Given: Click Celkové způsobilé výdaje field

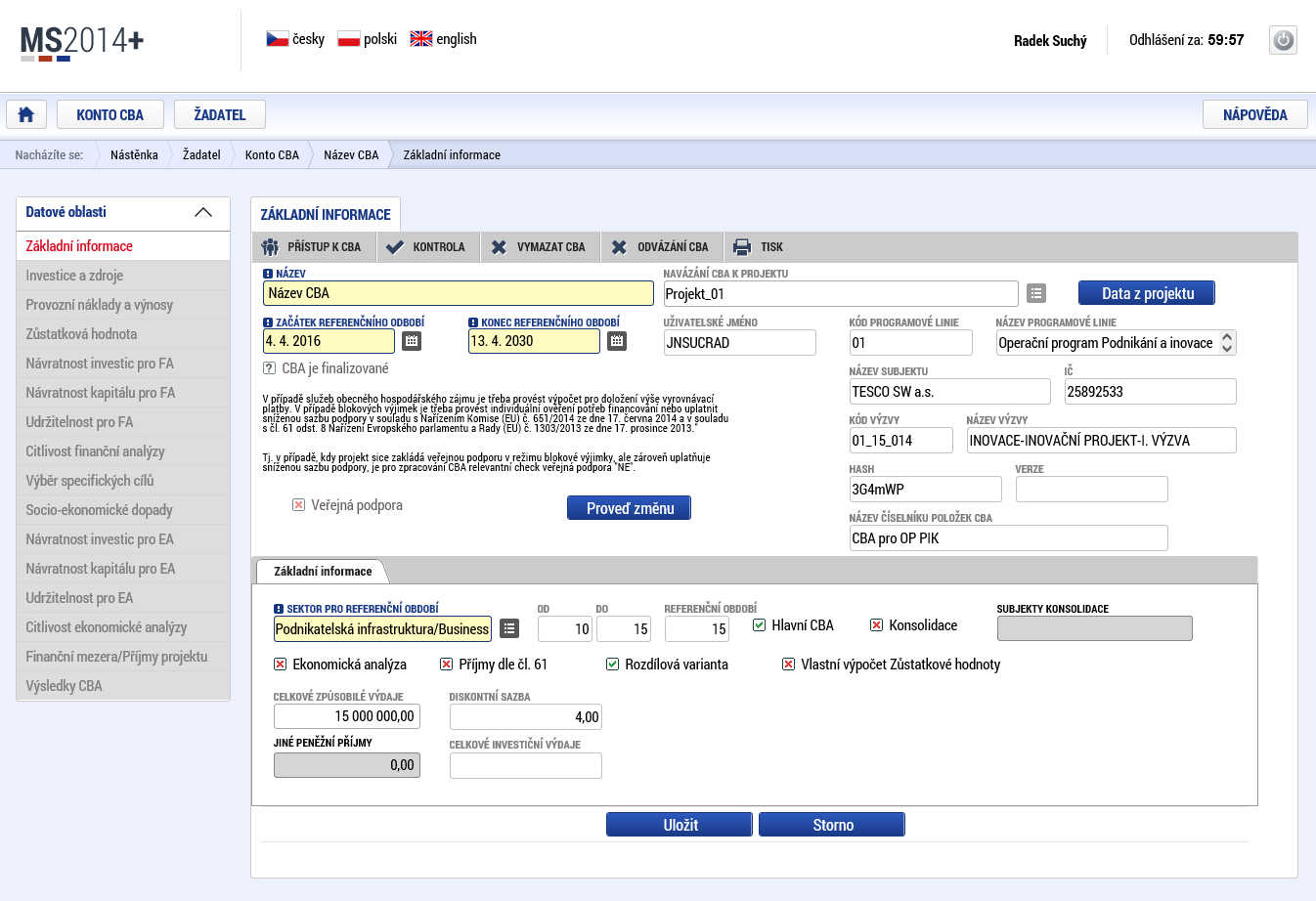Looking at the screenshot, I should pyautogui.click(x=347, y=716).
